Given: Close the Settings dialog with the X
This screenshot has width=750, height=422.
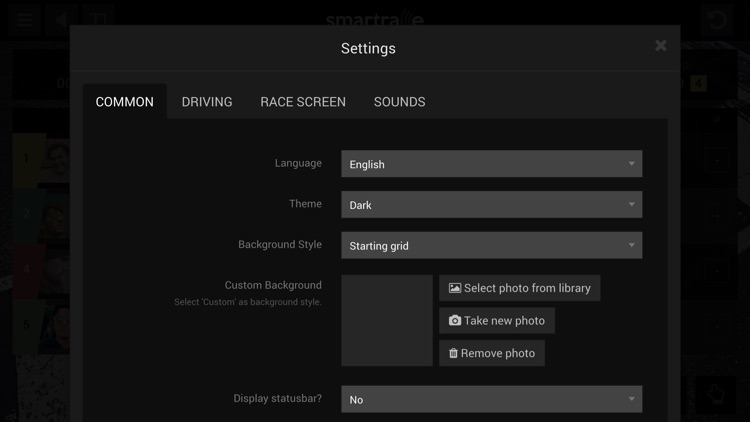Looking at the screenshot, I should click(661, 45).
